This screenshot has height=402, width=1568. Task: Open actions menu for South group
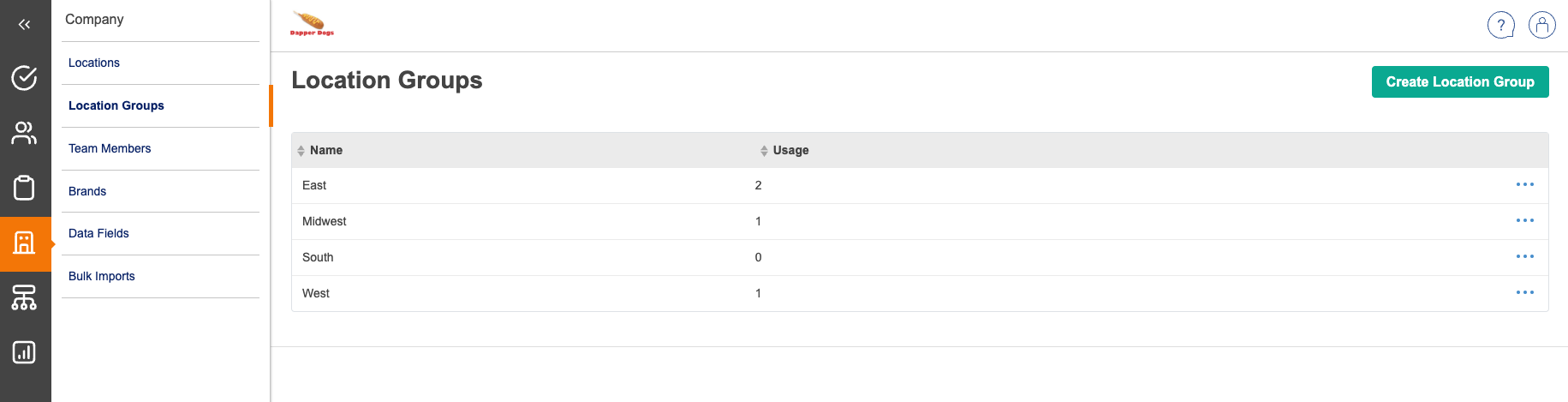click(1525, 257)
